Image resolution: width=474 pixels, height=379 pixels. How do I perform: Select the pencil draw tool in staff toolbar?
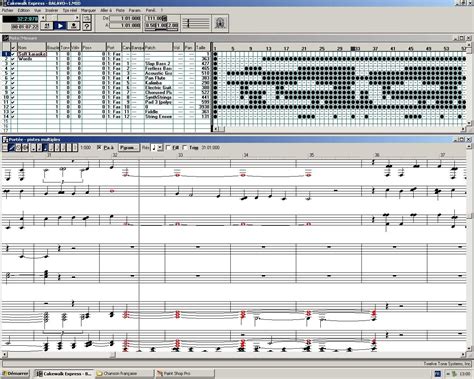(x=12, y=147)
